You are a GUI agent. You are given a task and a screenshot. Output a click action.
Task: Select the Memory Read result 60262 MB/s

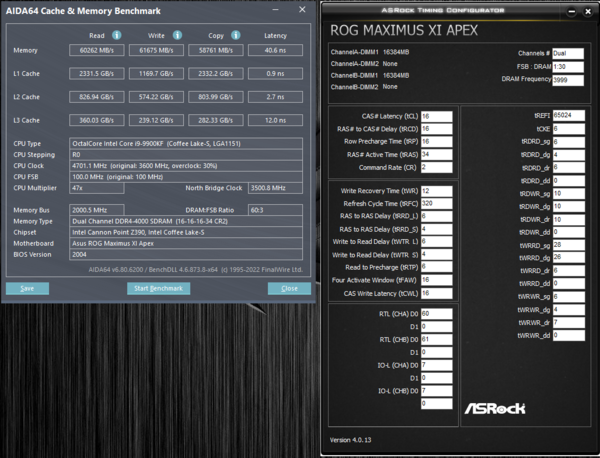pos(97,50)
